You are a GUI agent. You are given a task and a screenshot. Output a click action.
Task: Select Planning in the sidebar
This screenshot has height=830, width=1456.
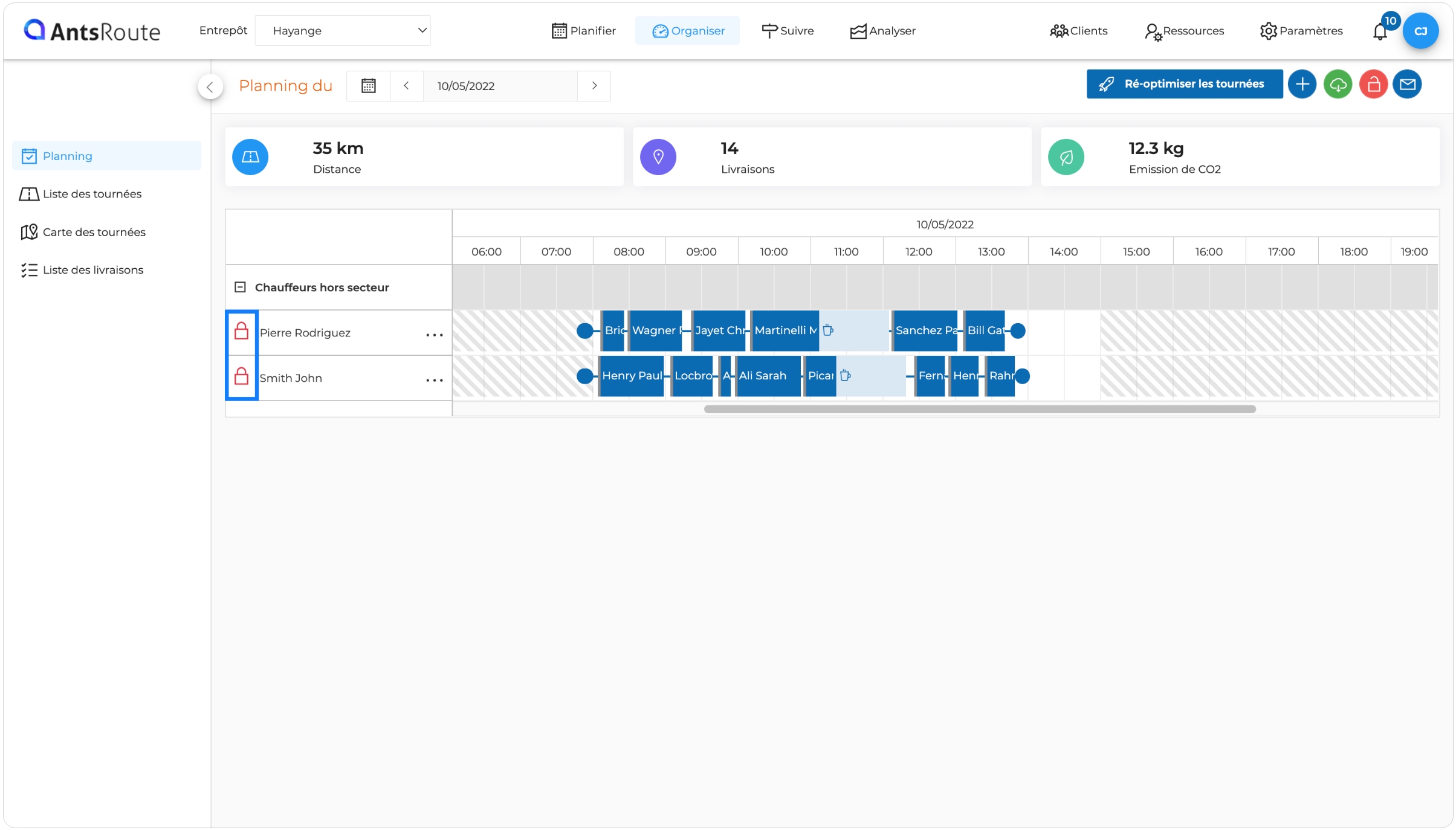point(106,156)
